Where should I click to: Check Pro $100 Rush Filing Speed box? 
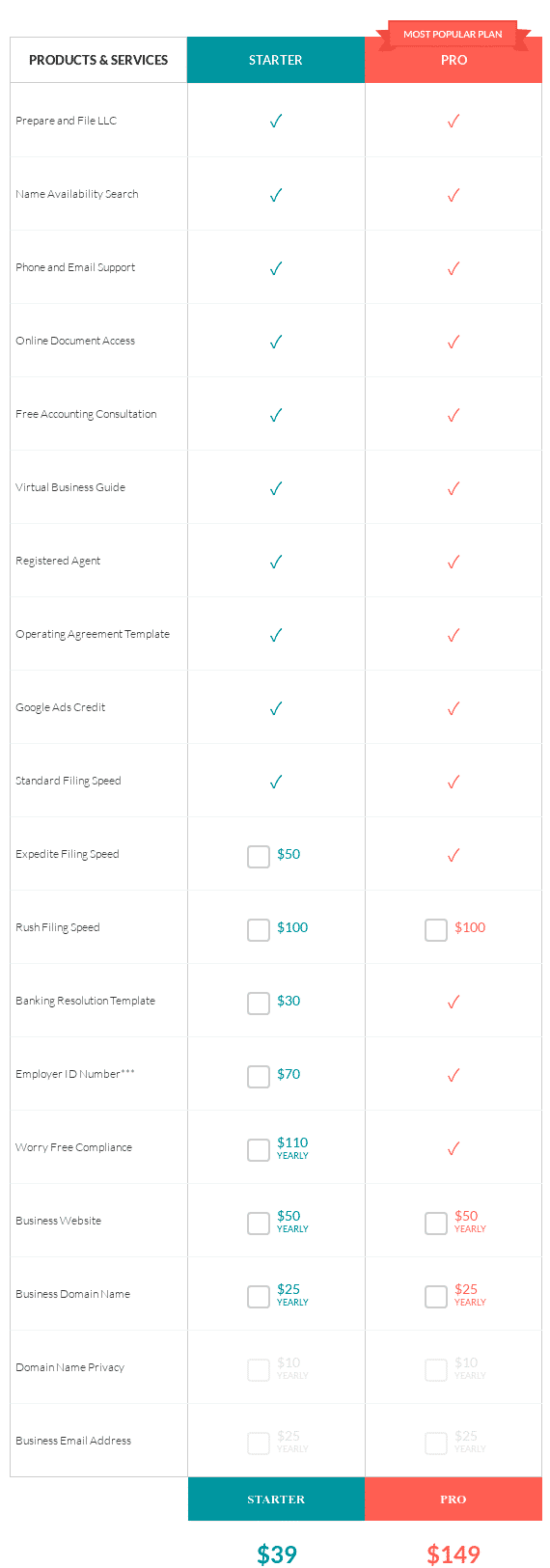436,929
